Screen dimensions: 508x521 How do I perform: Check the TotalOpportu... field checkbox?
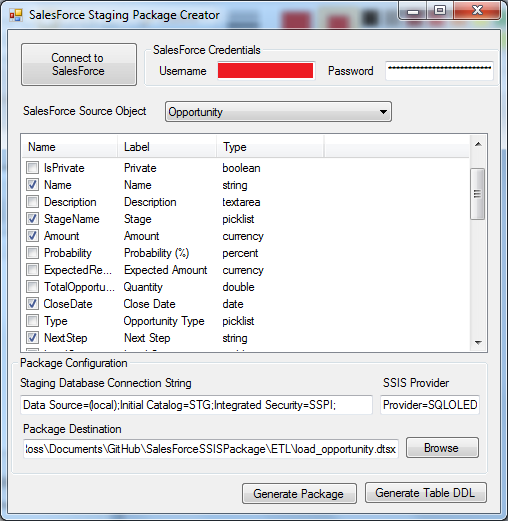[x=32, y=286]
